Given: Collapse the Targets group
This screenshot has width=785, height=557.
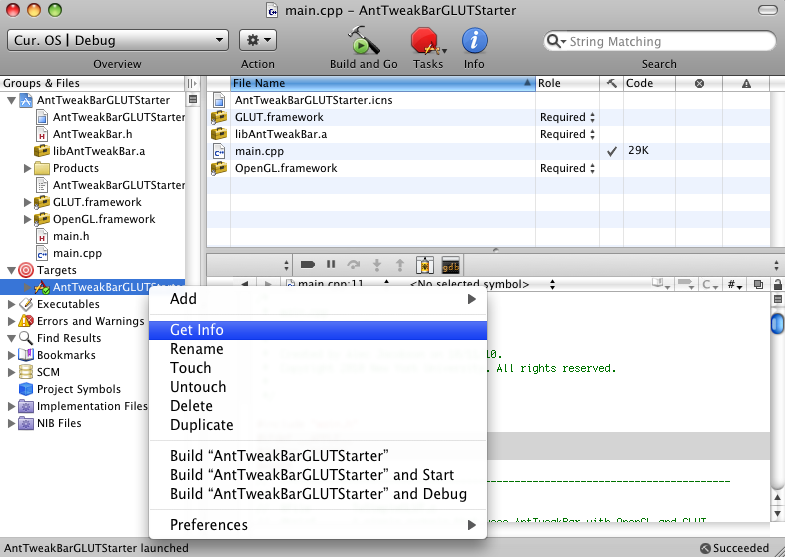Looking at the screenshot, I should tap(12, 270).
